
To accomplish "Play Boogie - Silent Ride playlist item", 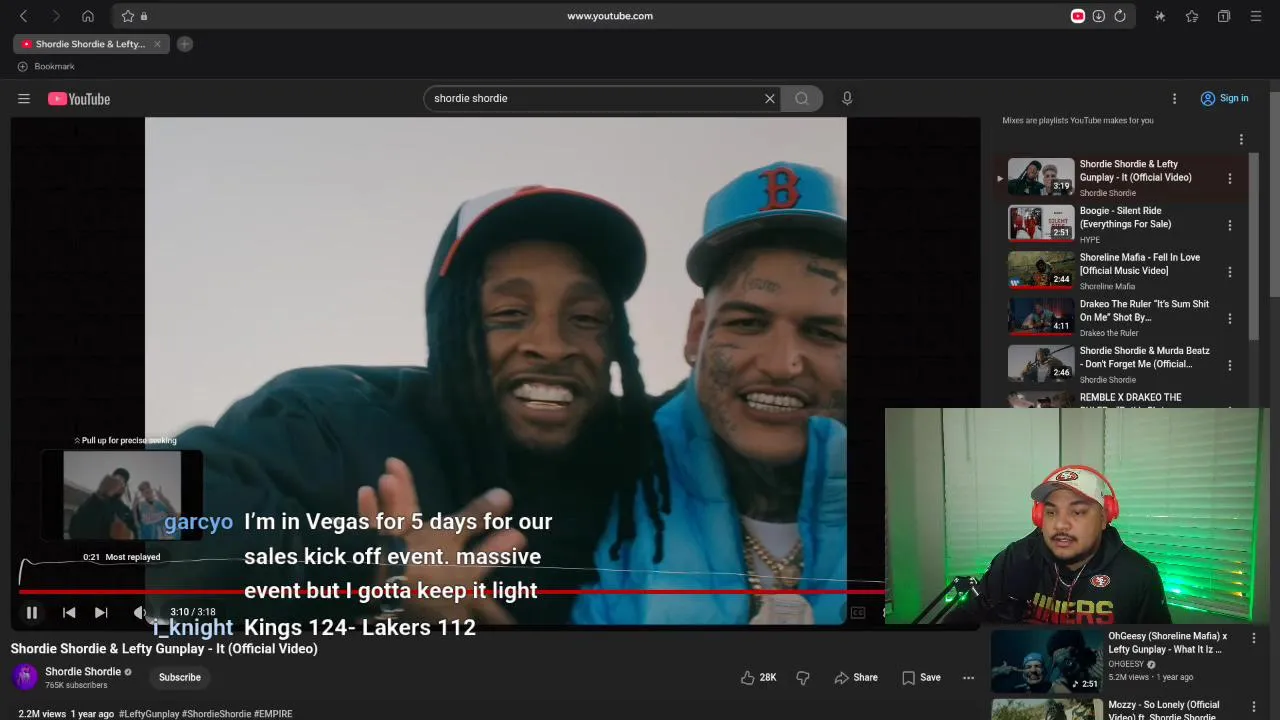I will [1118, 224].
